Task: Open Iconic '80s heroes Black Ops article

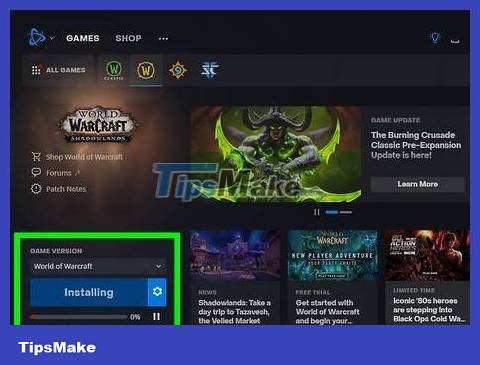Action: 429,310
